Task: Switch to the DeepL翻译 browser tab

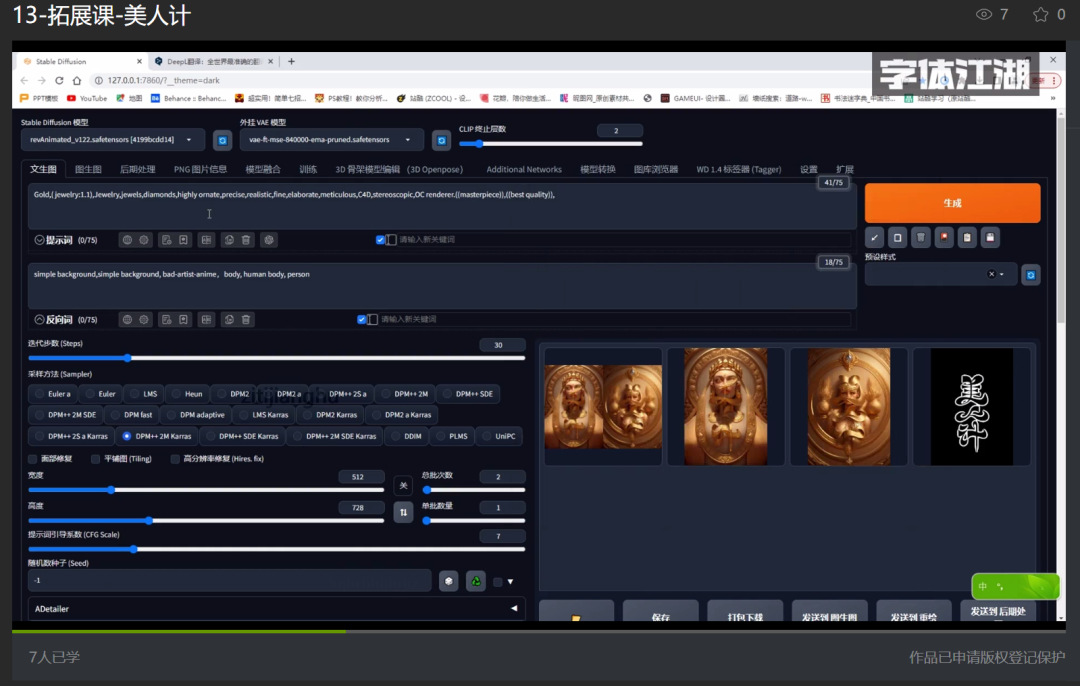Action: coord(214,61)
